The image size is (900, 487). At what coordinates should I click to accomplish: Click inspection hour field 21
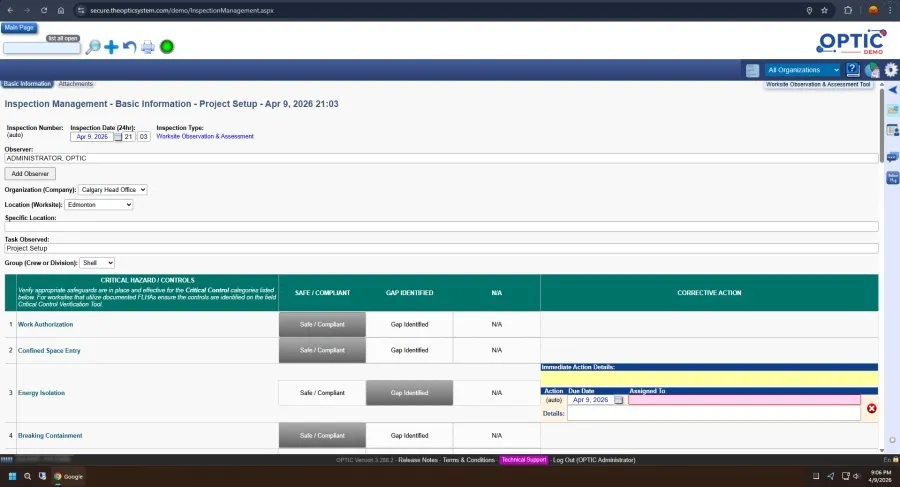tap(129, 137)
